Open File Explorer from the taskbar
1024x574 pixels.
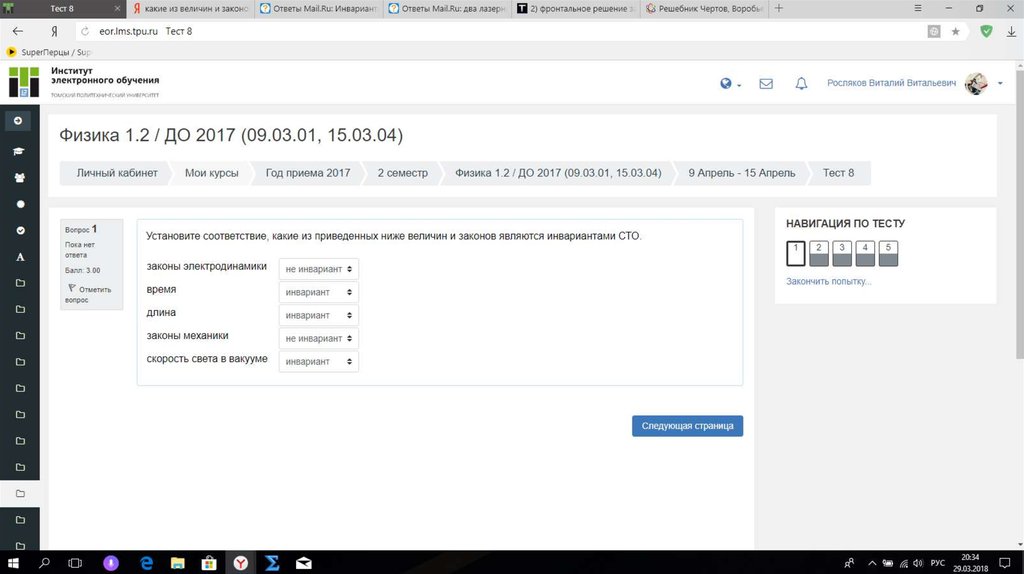pos(178,563)
